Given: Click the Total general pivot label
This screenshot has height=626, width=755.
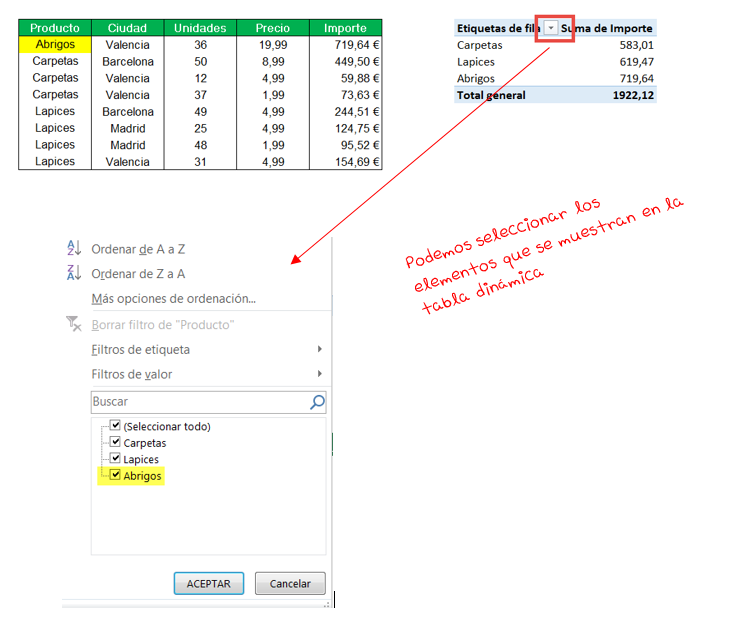Looking at the screenshot, I should (x=491, y=95).
